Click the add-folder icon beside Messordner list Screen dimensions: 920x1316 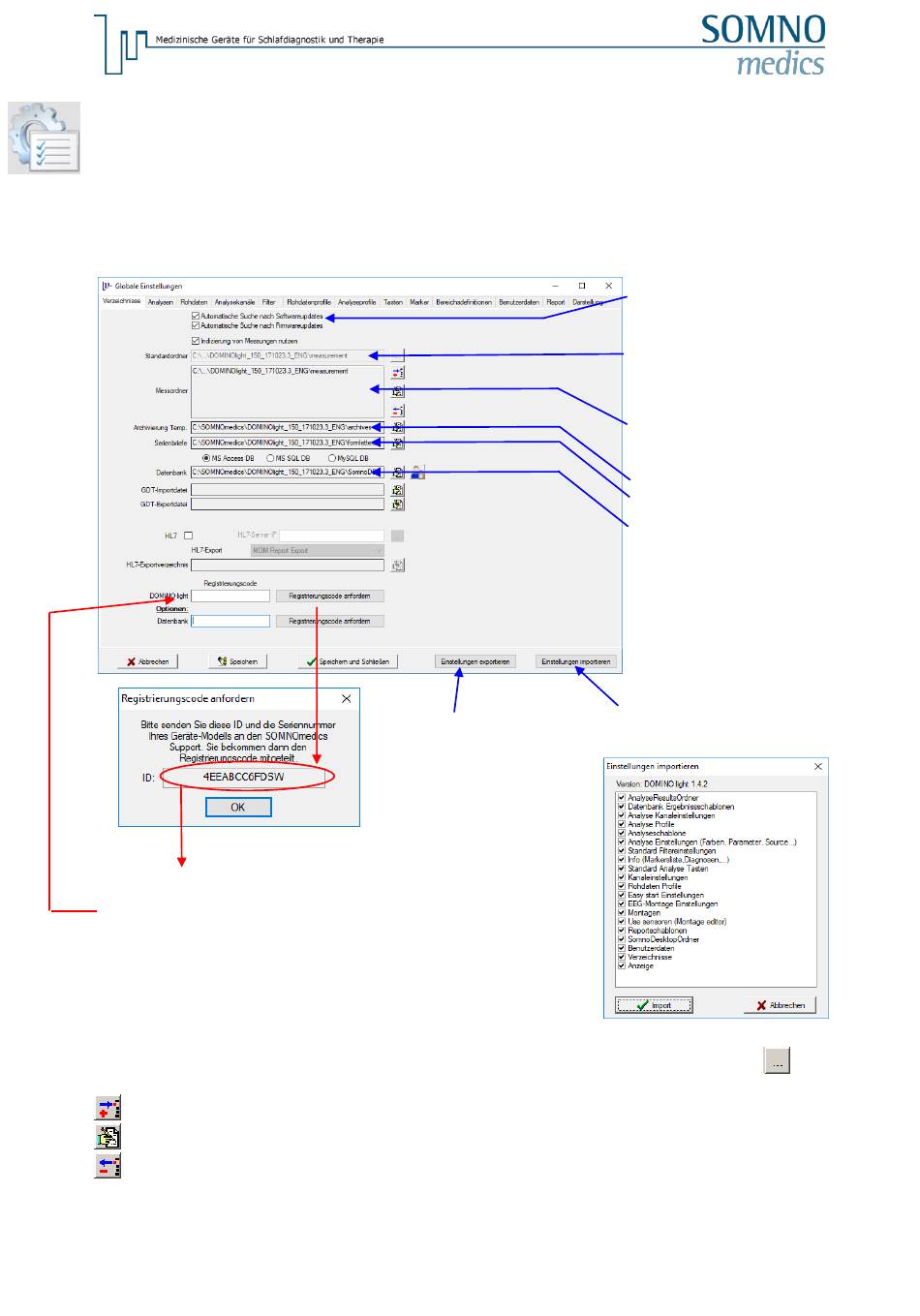397,372
